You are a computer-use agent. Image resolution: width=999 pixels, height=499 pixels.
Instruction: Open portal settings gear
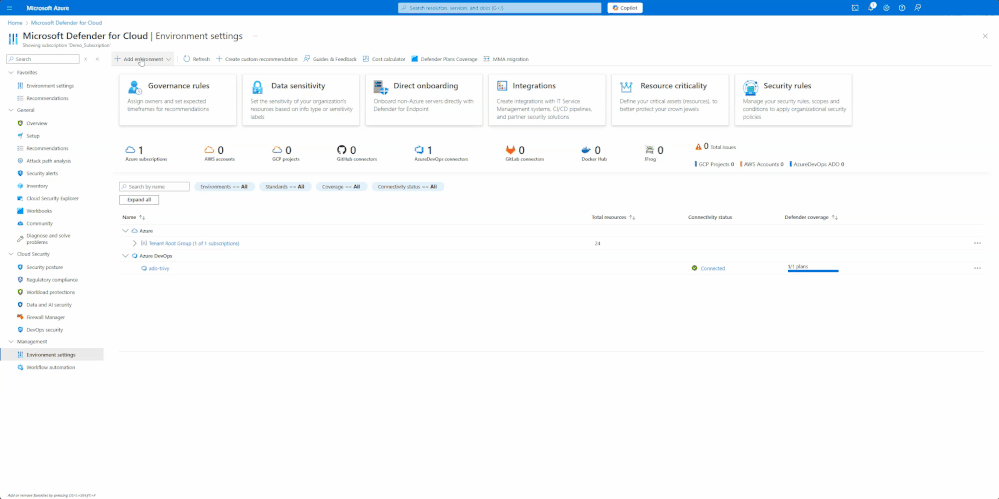(x=886, y=8)
